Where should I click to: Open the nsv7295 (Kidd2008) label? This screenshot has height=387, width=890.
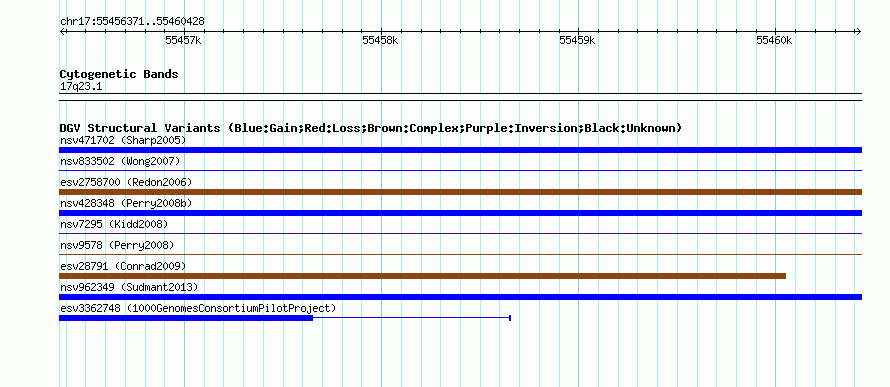click(114, 224)
